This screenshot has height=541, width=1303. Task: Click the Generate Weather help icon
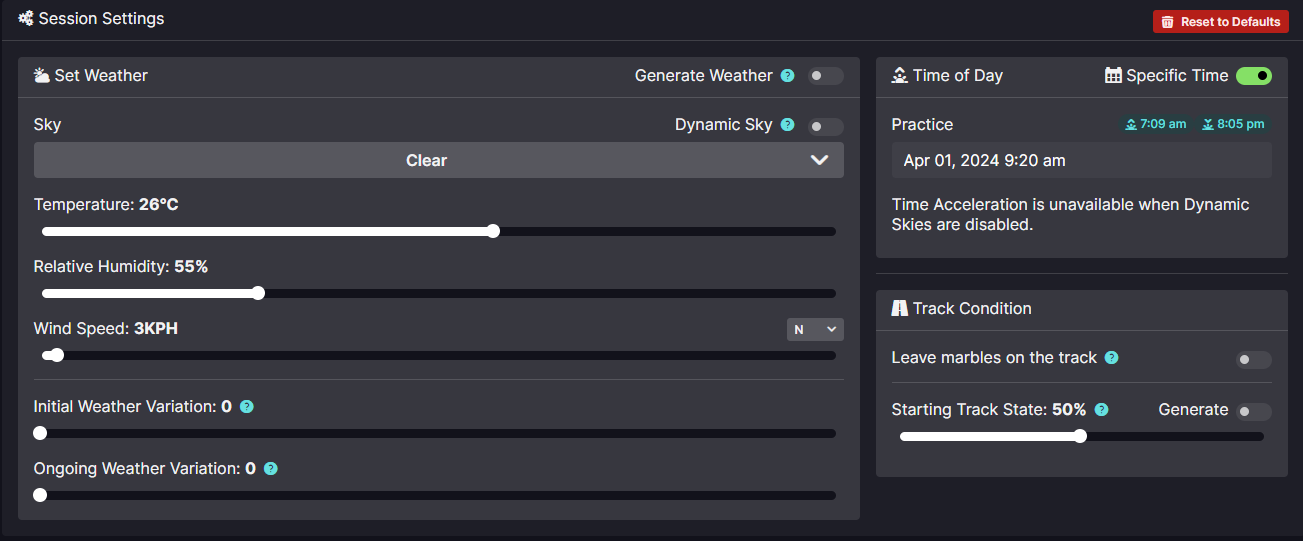787,75
